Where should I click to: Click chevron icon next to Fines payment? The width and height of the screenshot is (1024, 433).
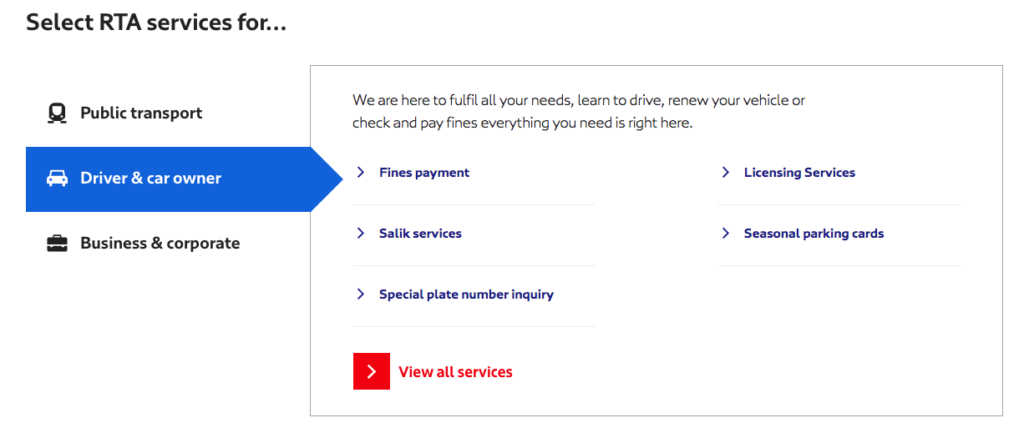(x=361, y=173)
